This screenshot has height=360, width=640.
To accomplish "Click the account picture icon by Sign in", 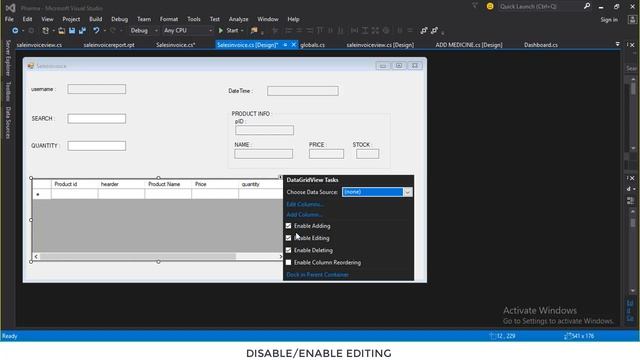I will pos(632,20).
